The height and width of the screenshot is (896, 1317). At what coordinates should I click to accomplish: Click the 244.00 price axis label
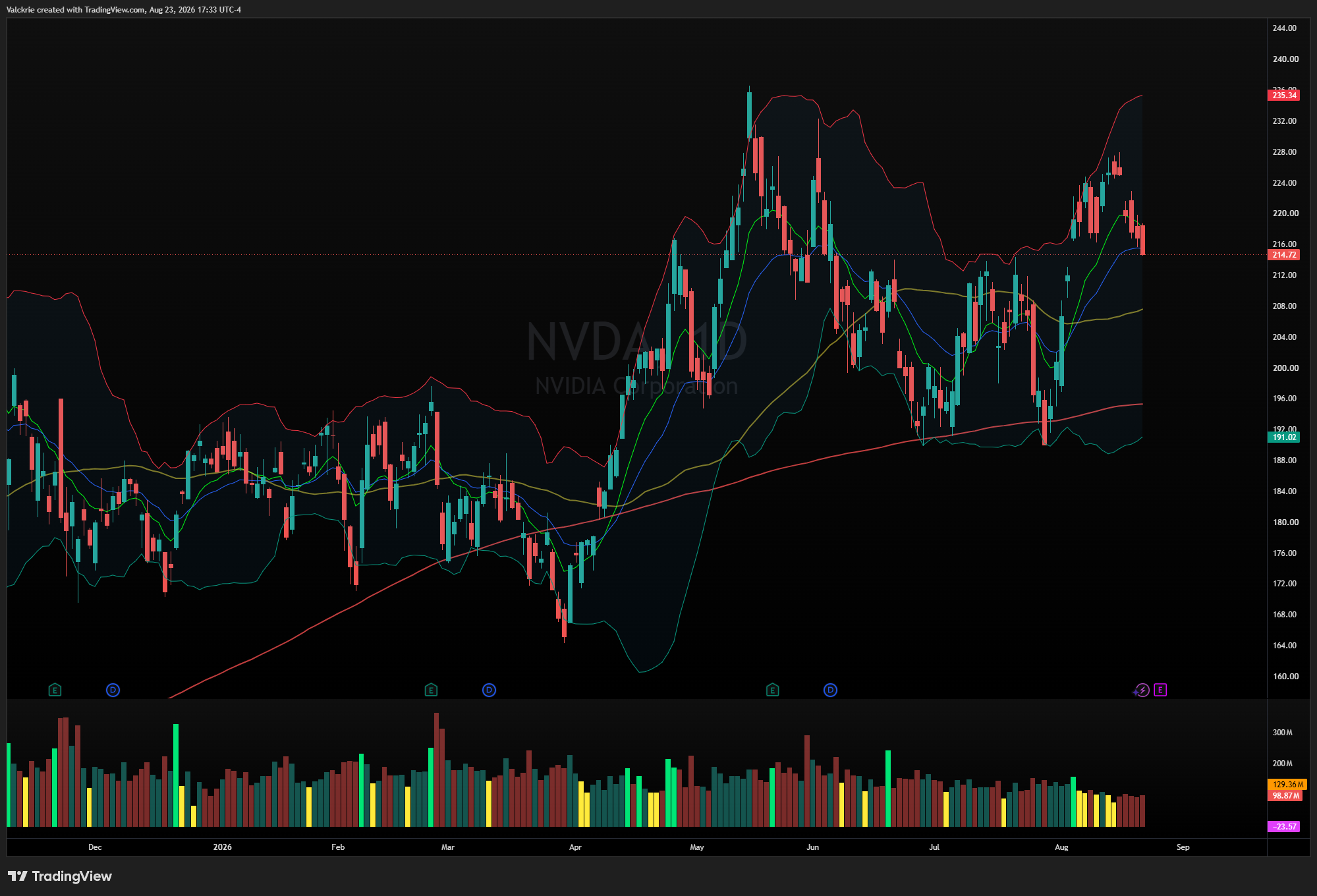[x=1284, y=28]
